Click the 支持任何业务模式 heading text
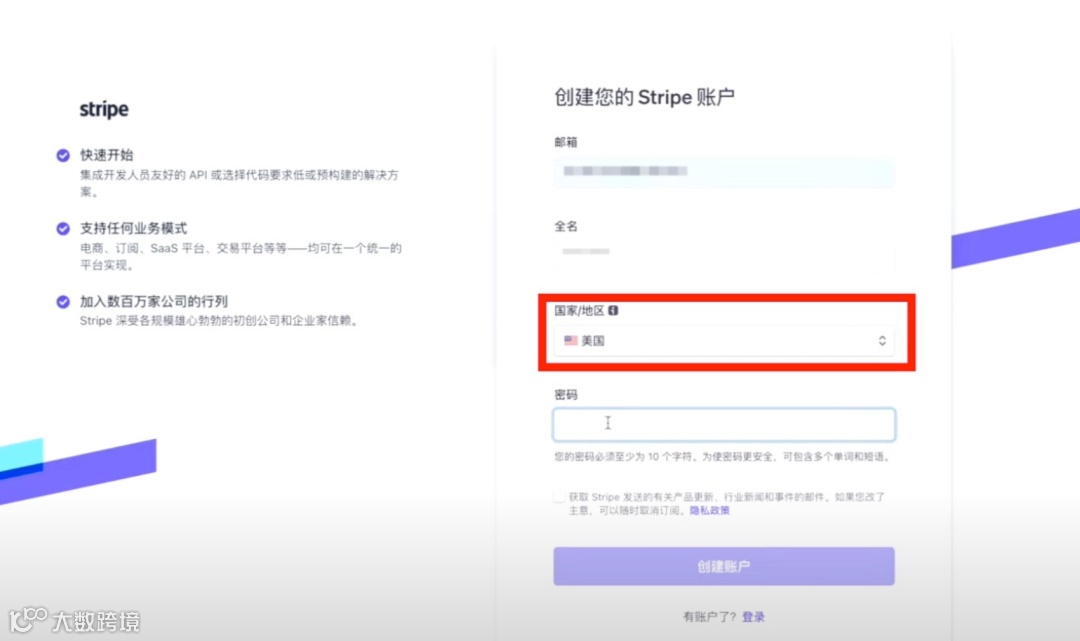1080x641 pixels. [x=134, y=229]
